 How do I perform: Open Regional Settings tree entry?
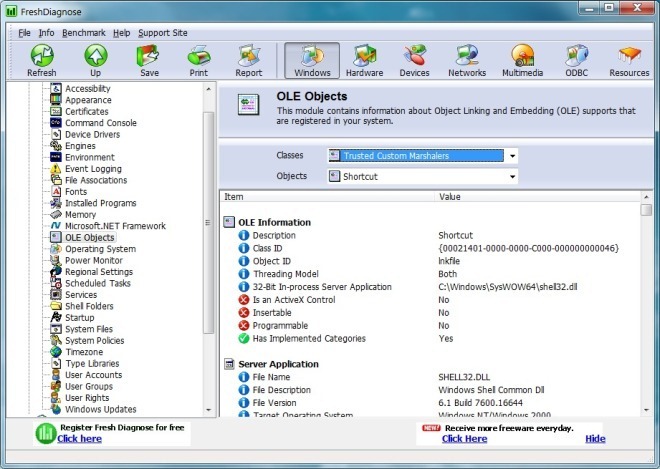[x=99, y=272]
